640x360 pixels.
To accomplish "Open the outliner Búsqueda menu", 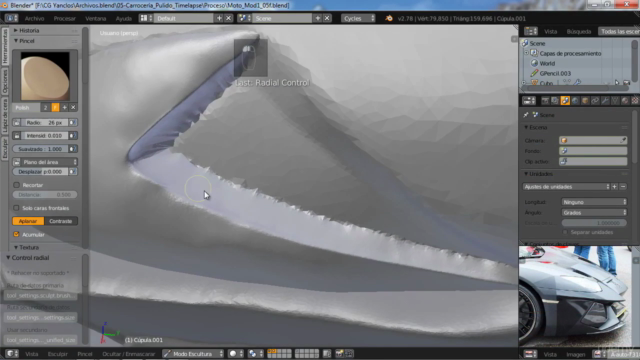I will click(579, 31).
